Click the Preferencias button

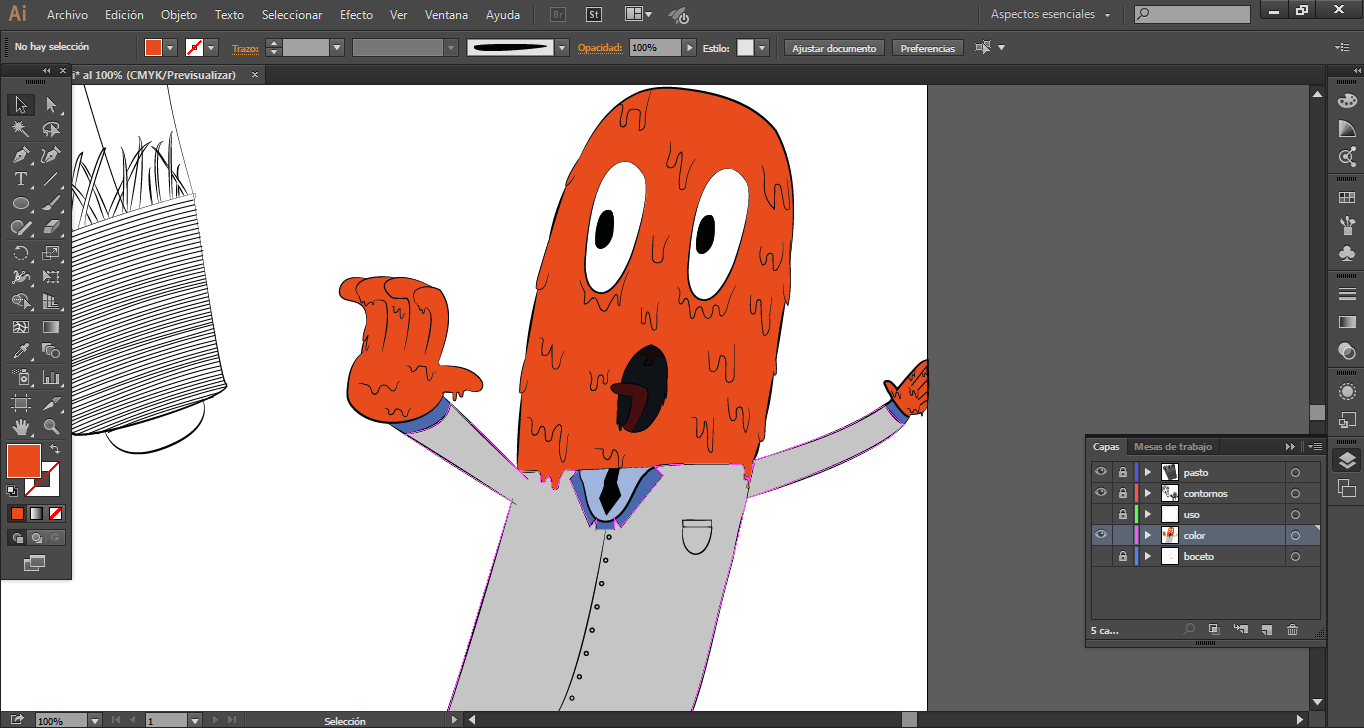click(927, 48)
